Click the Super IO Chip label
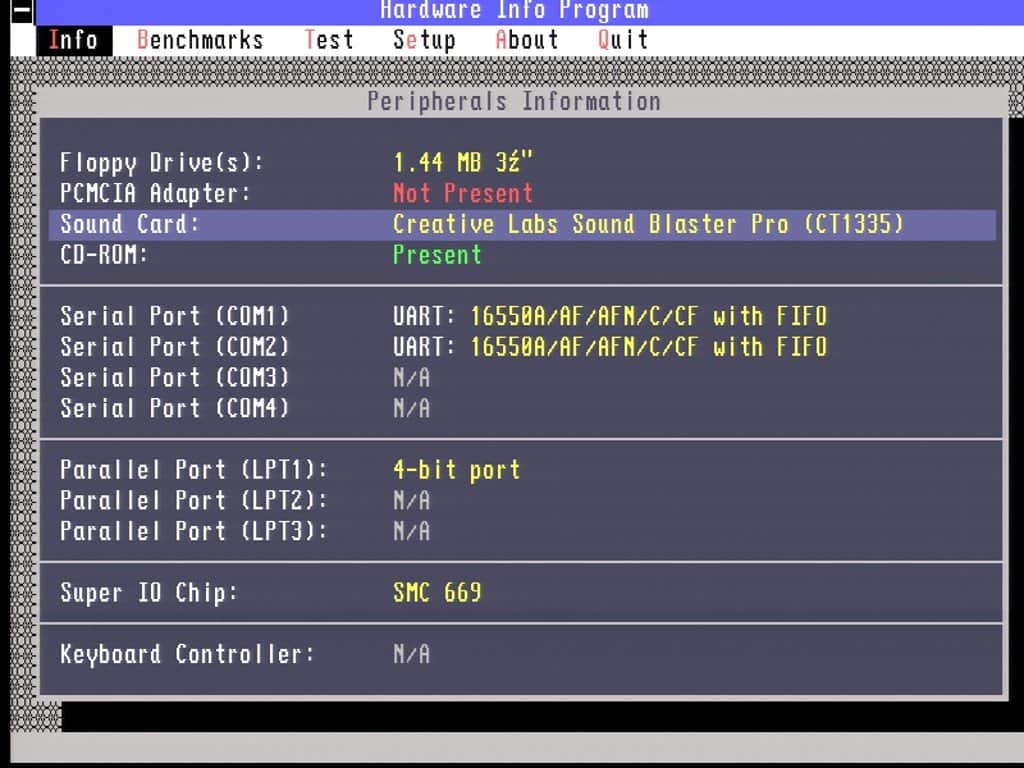The image size is (1024, 768). point(149,593)
